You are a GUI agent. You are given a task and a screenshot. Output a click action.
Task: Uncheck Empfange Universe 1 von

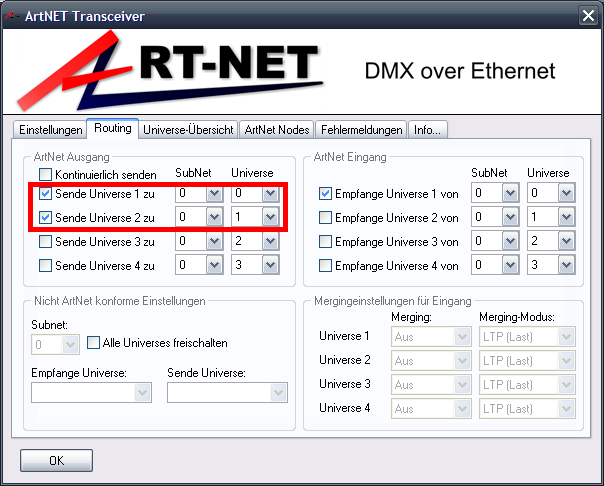(325, 193)
